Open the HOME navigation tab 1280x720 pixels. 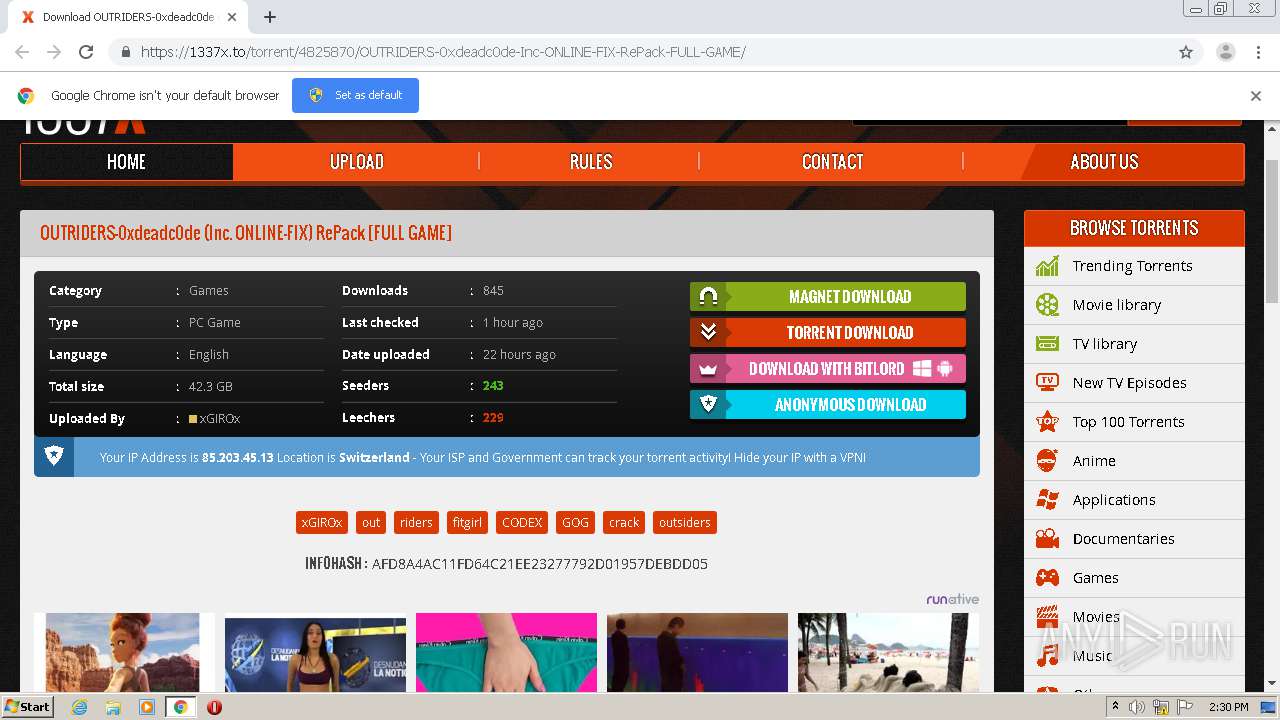[126, 162]
